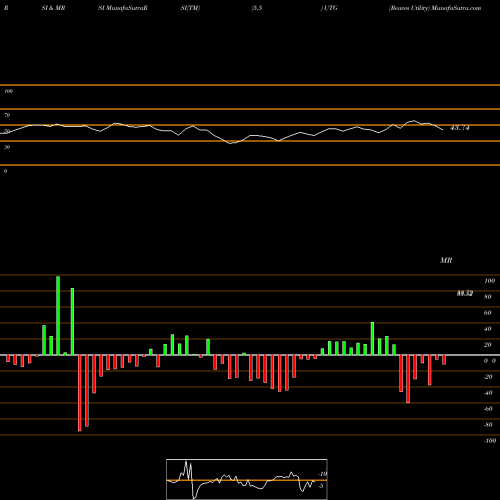Click the RSI axis label 100

click(x=8, y=91)
